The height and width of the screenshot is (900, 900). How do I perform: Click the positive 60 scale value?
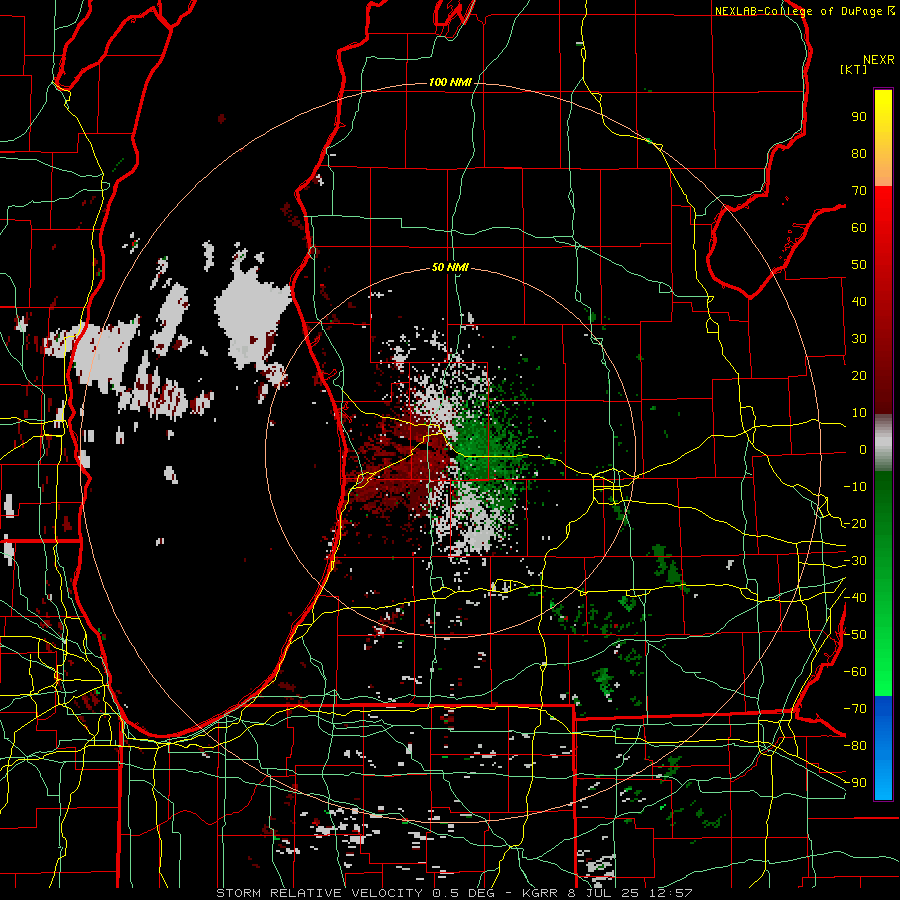pos(859,227)
